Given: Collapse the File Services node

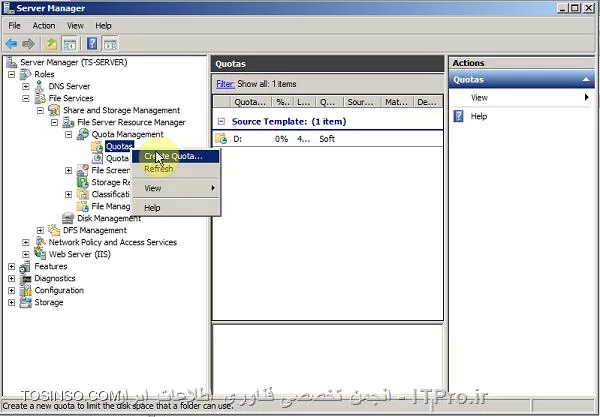Looking at the screenshot, I should [x=26, y=98].
